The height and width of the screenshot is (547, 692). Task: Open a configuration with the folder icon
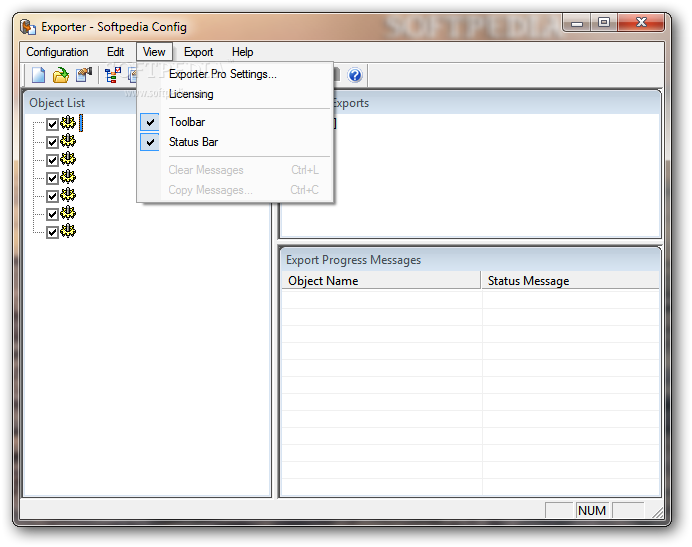pyautogui.click(x=61, y=75)
